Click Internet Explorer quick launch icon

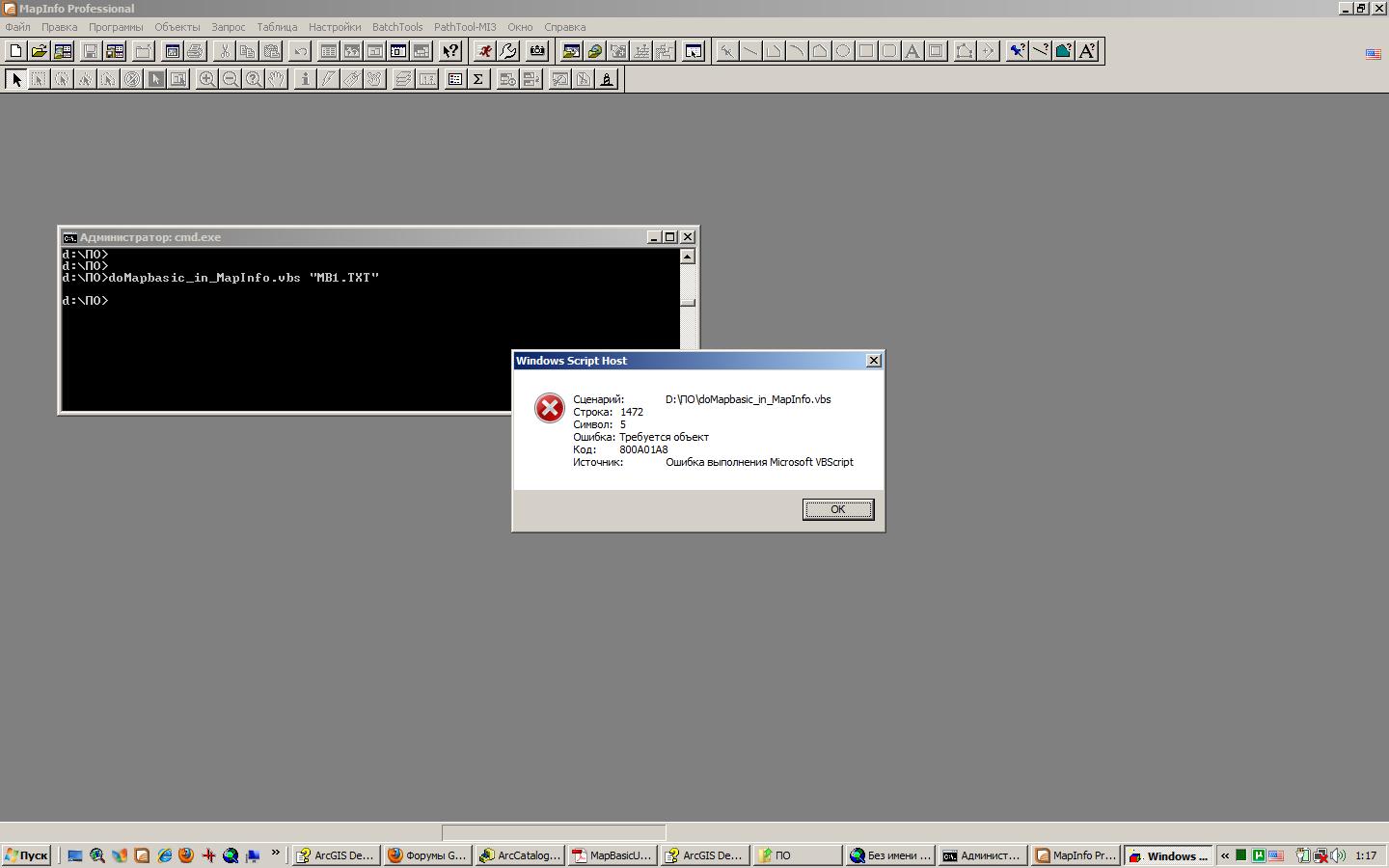(164, 855)
